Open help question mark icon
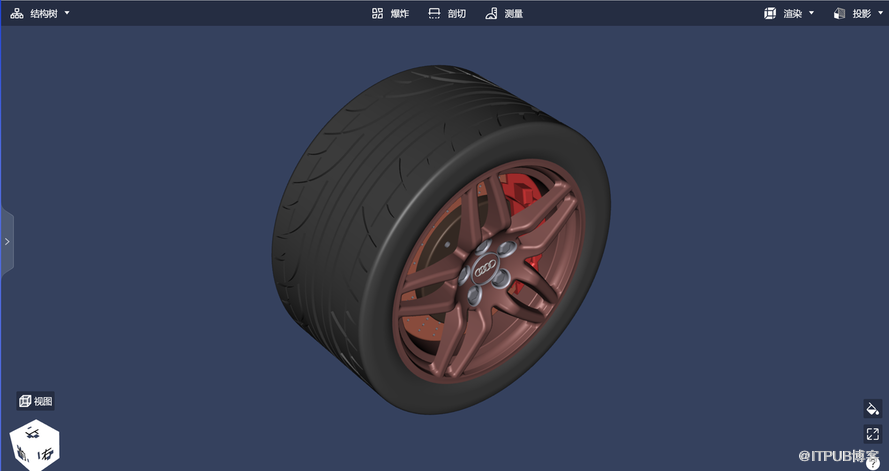The width and height of the screenshot is (889, 471). pyautogui.click(x=873, y=464)
